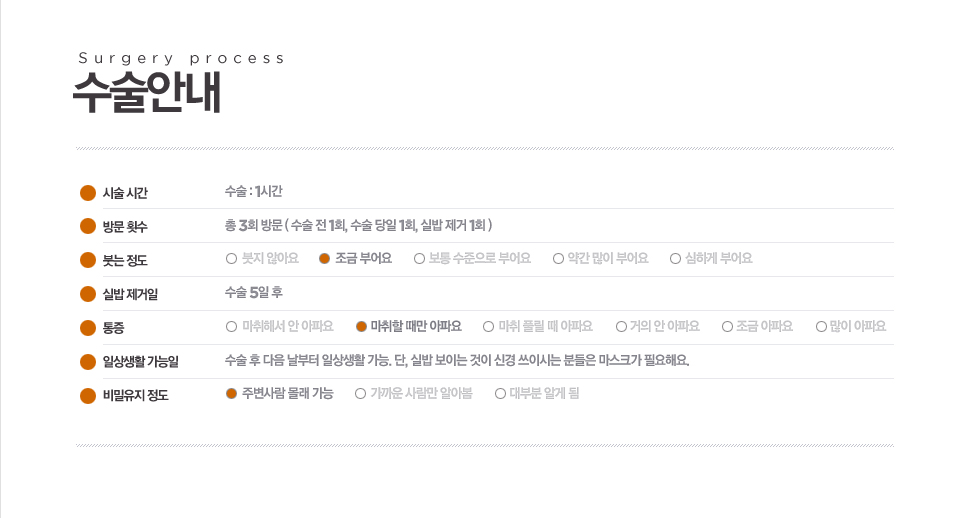
Task: Choose the 대부분 알게 됨 option
Action: (501, 394)
